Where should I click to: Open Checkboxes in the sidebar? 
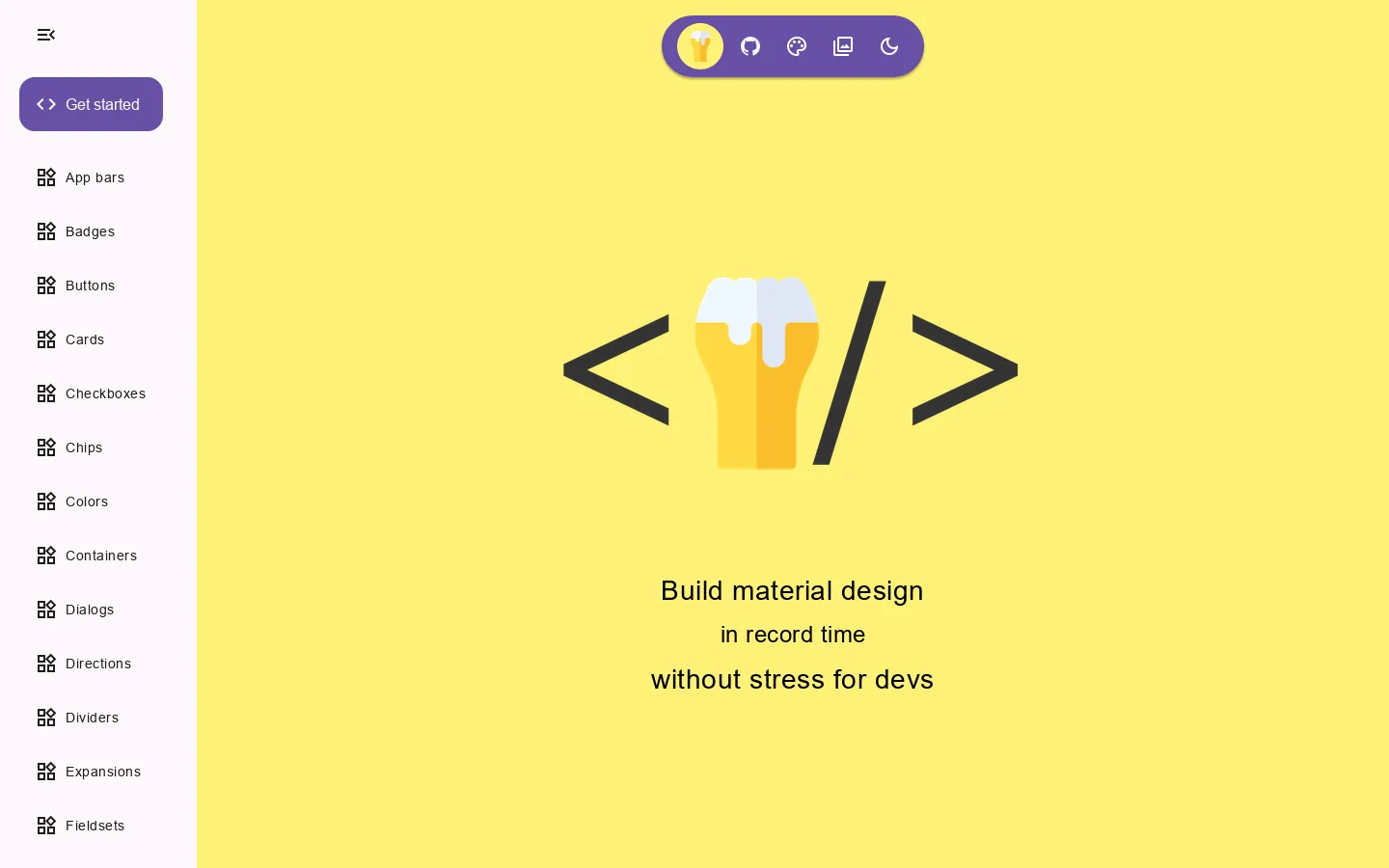click(x=98, y=393)
